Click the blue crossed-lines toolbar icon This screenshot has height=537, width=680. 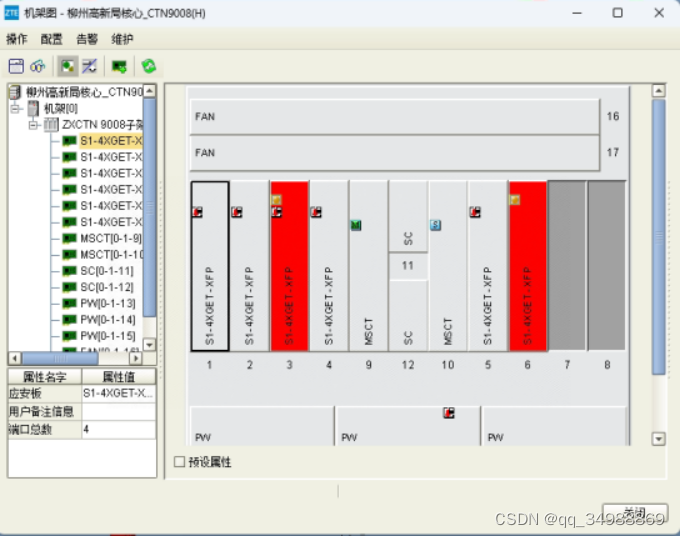click(x=90, y=66)
